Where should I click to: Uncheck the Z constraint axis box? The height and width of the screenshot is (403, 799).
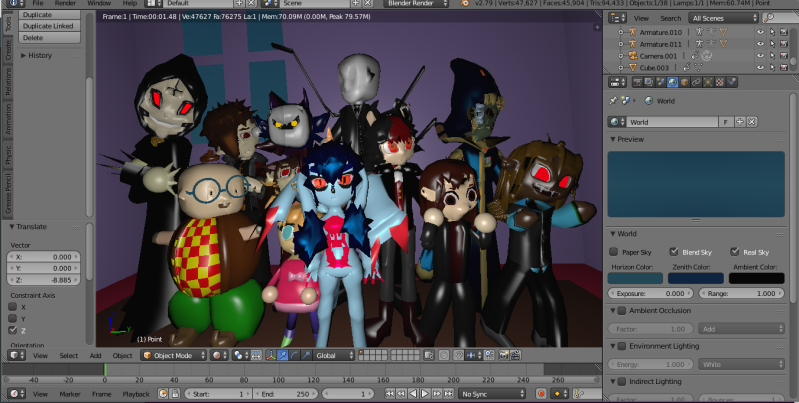point(13,330)
